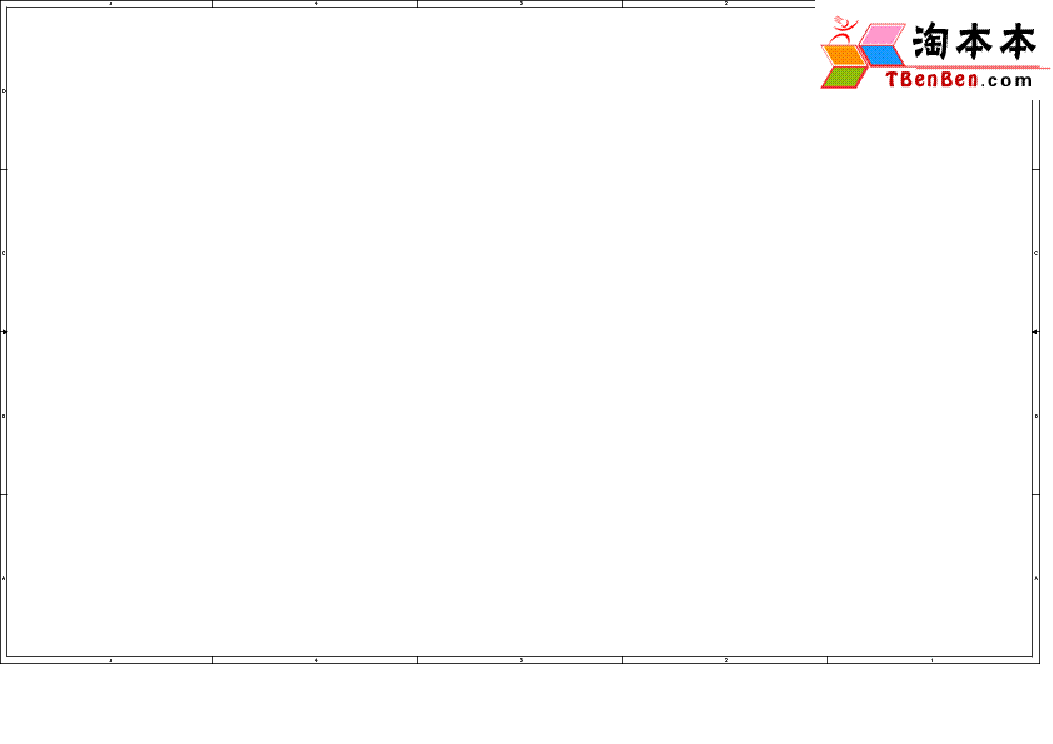The image size is (1053, 744).
Task: Click the leftmost column label on bottom border
Action: (110, 660)
